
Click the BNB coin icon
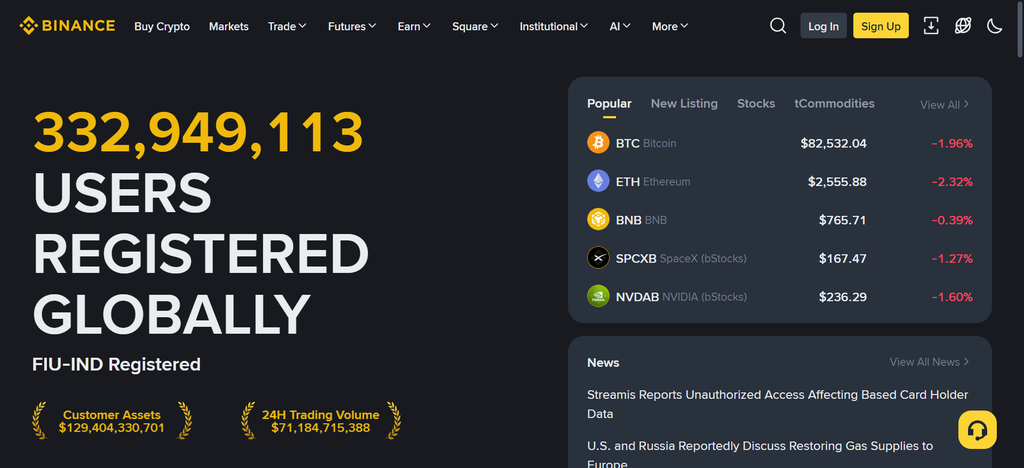coord(598,219)
